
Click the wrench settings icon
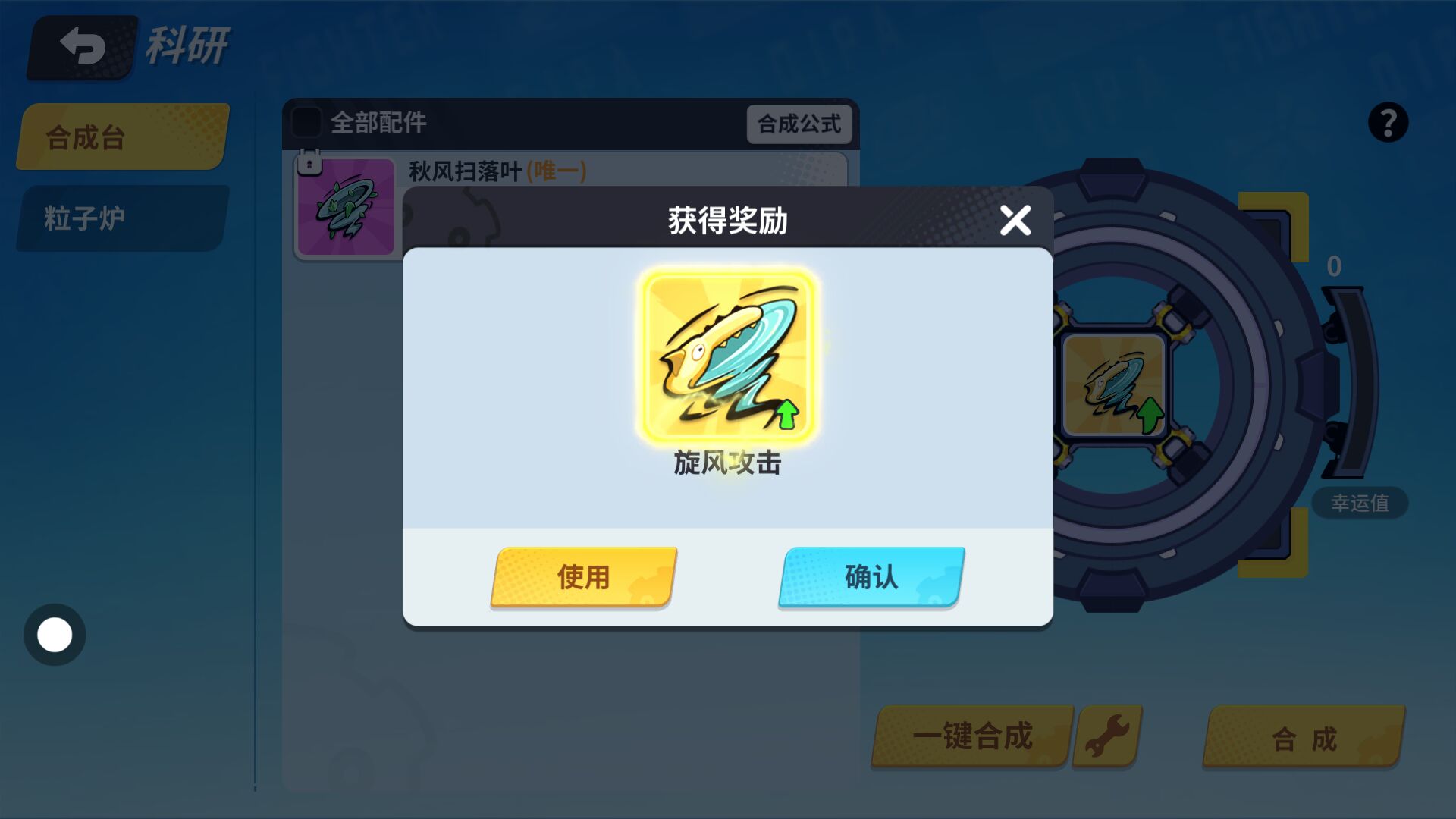pos(1107,736)
